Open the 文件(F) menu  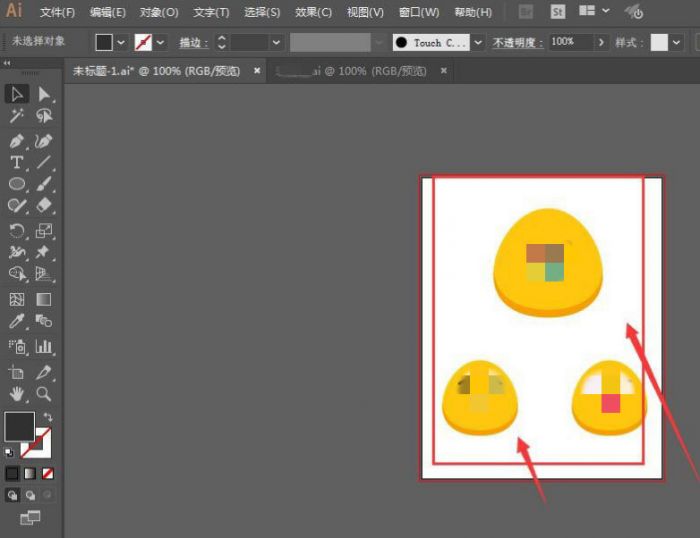[x=57, y=13]
